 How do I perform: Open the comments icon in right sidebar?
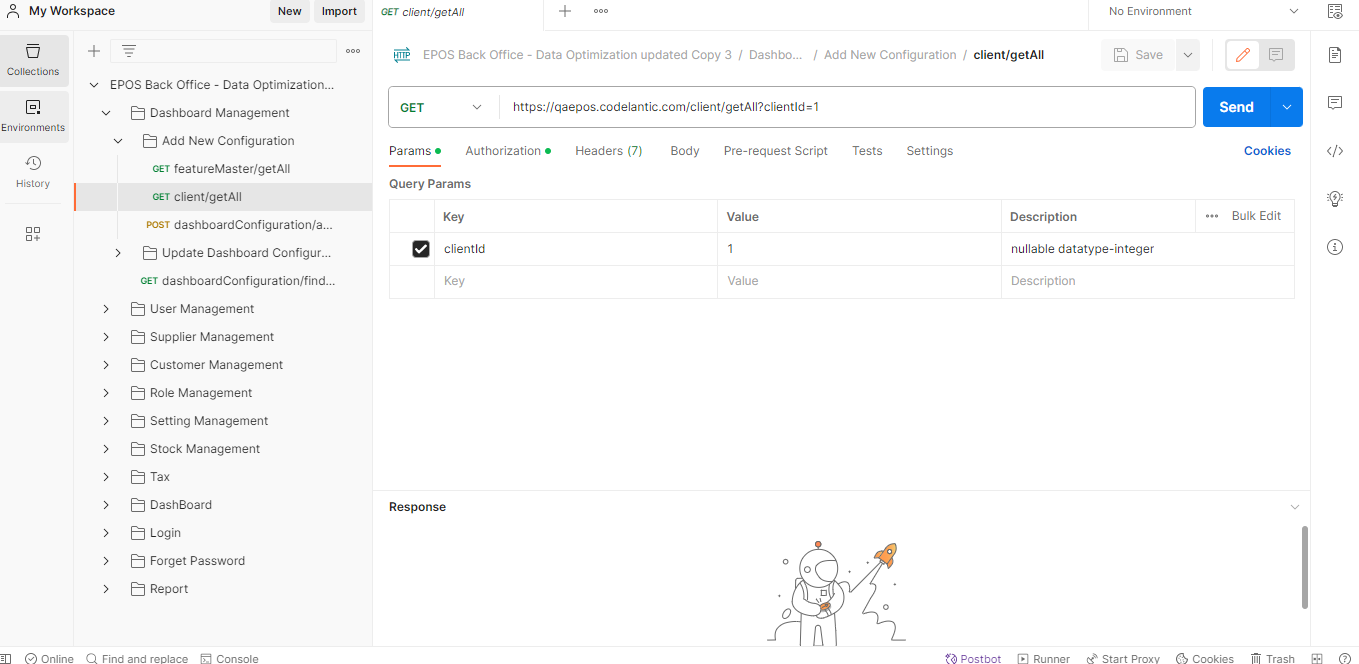[1335, 103]
